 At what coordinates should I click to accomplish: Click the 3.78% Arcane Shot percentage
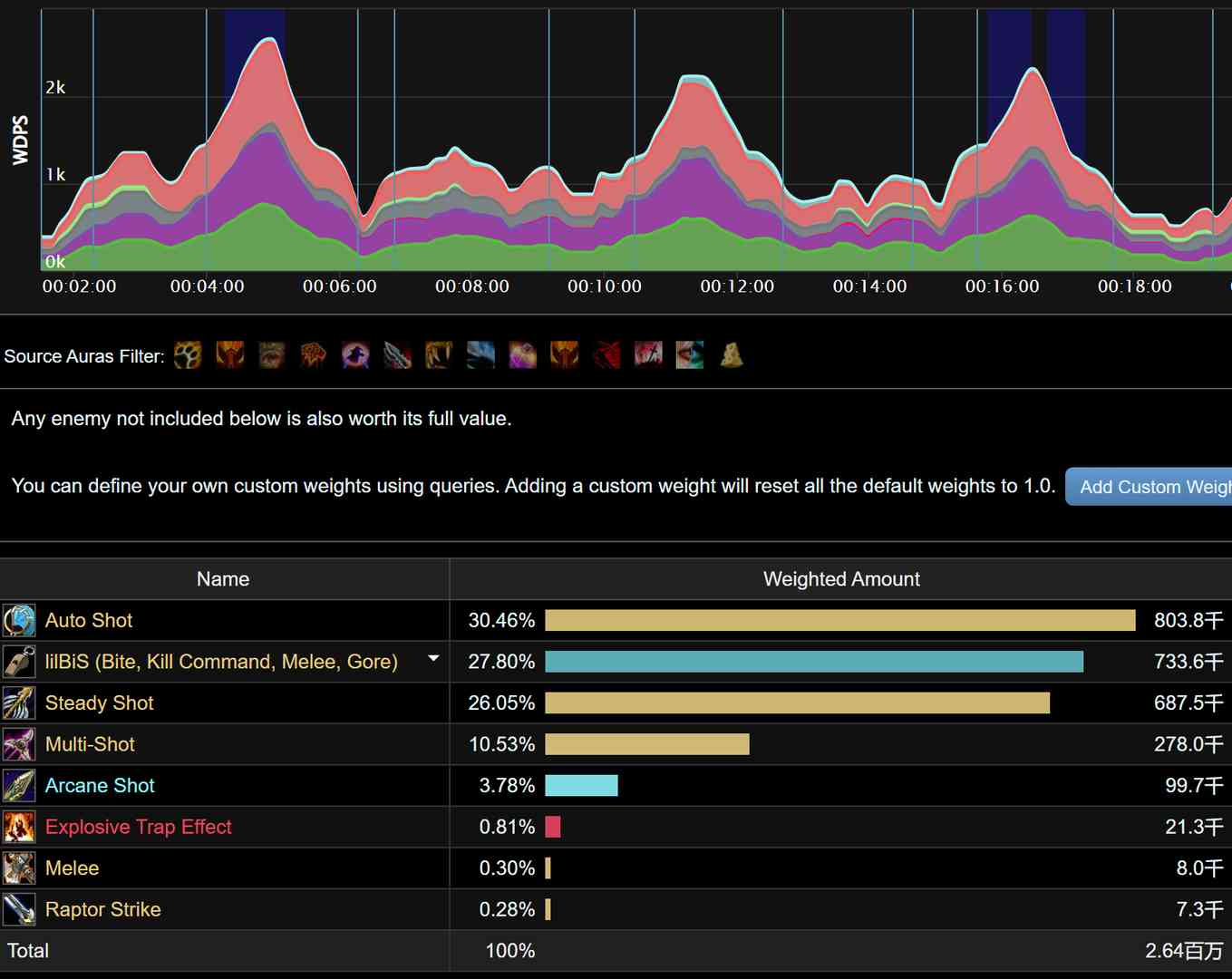507,785
